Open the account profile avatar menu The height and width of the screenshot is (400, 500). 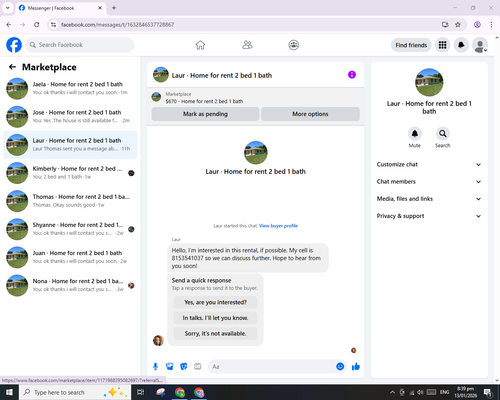[480, 45]
